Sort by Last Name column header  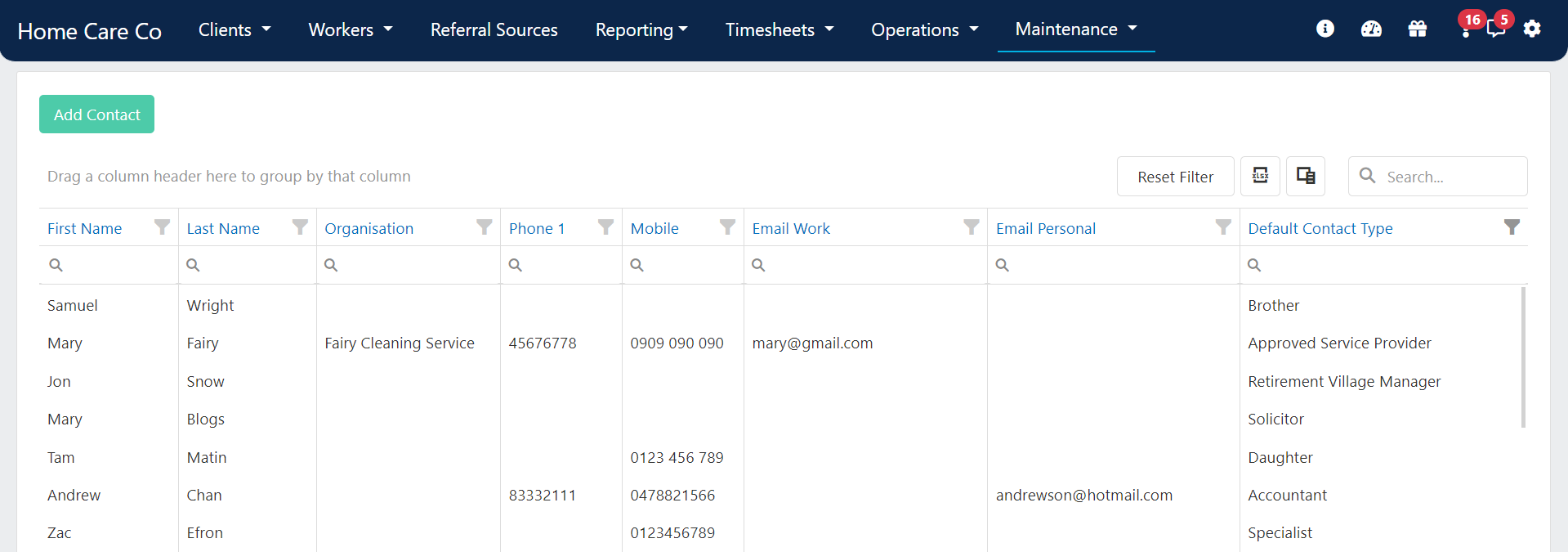223,229
